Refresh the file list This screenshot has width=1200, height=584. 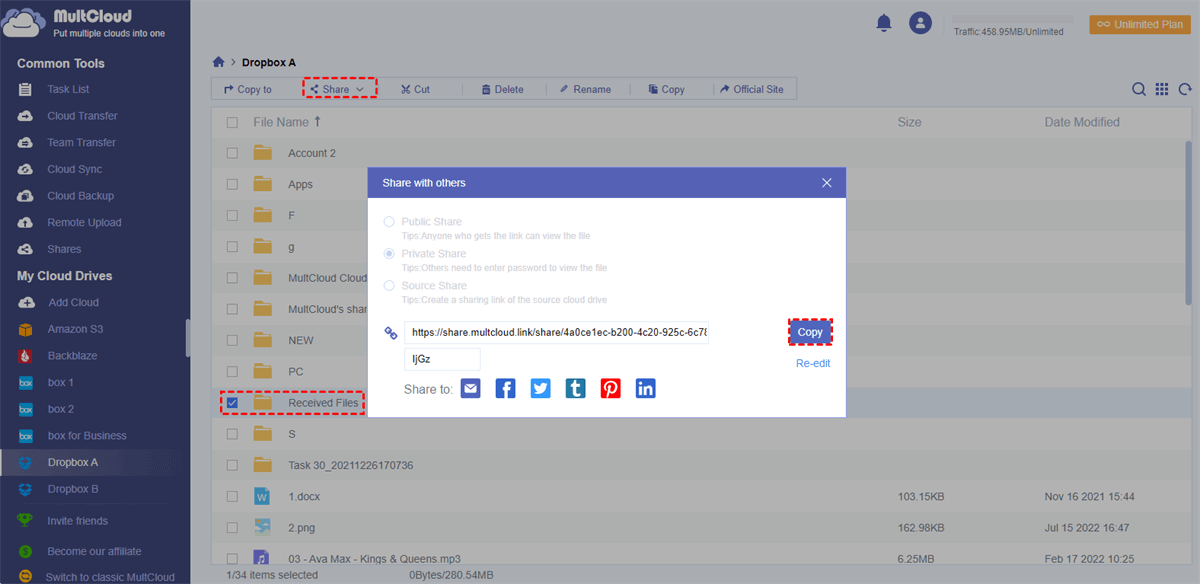[x=1185, y=89]
